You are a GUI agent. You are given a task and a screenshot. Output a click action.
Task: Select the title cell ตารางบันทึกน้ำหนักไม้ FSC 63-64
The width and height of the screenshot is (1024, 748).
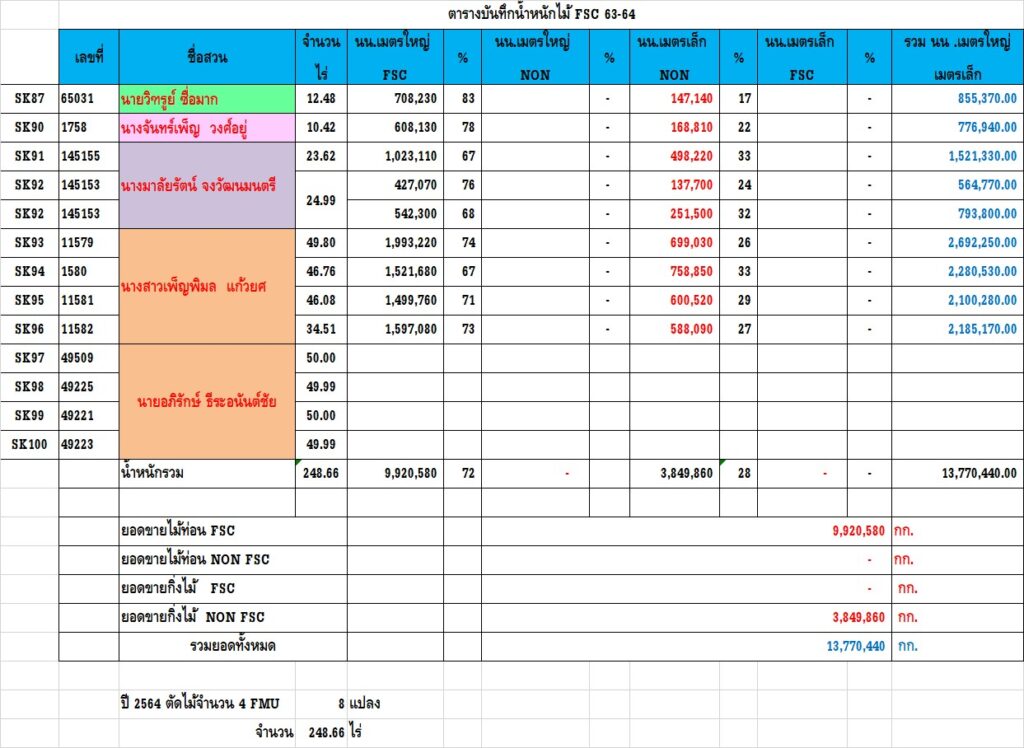541,14
